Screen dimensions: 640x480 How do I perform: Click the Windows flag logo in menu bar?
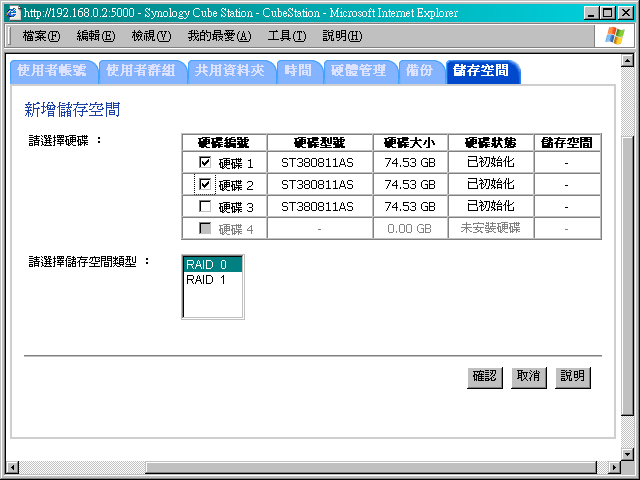pyautogui.click(x=615, y=36)
